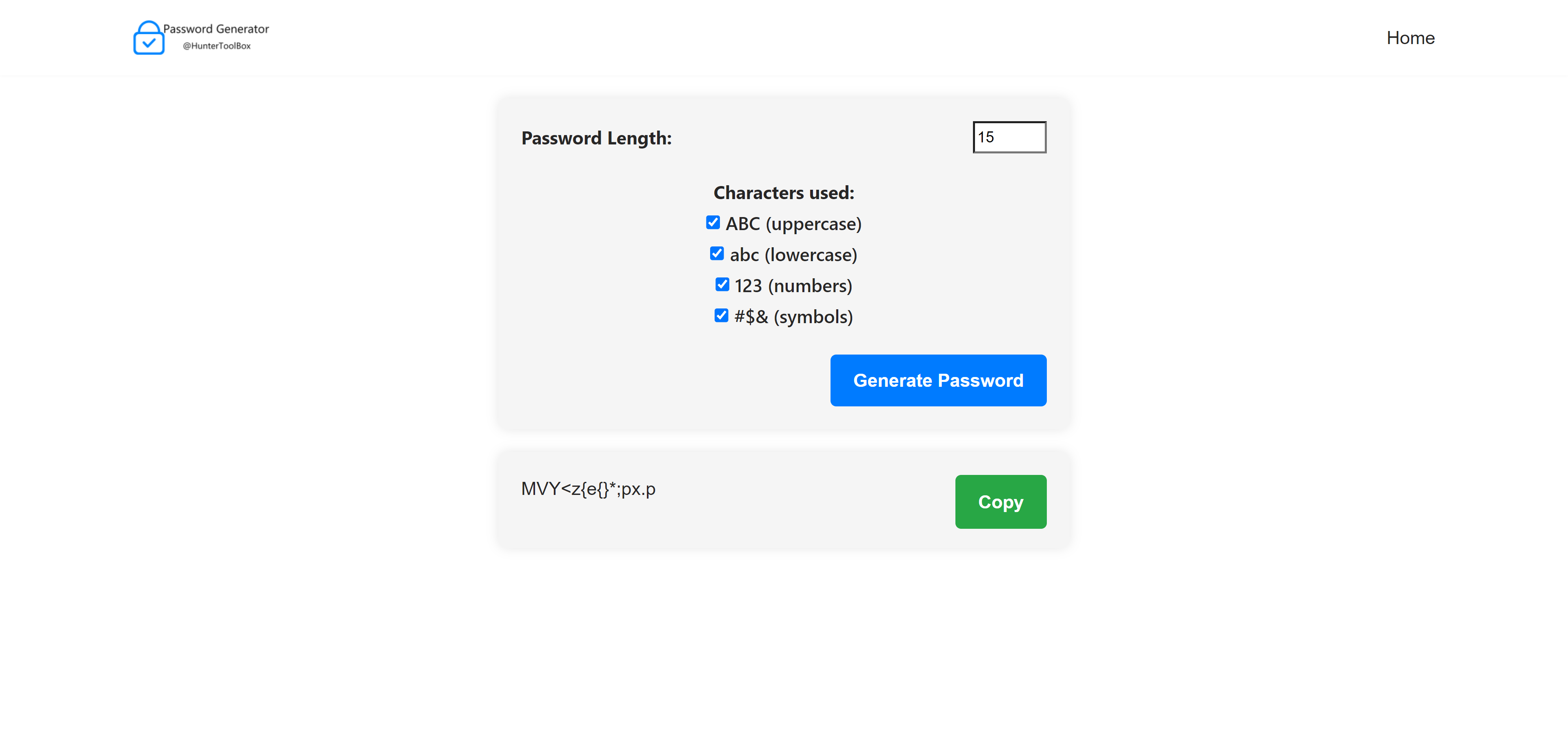Click the "#$& (symbols)" label text
1568x754 pixels.
tap(793, 317)
